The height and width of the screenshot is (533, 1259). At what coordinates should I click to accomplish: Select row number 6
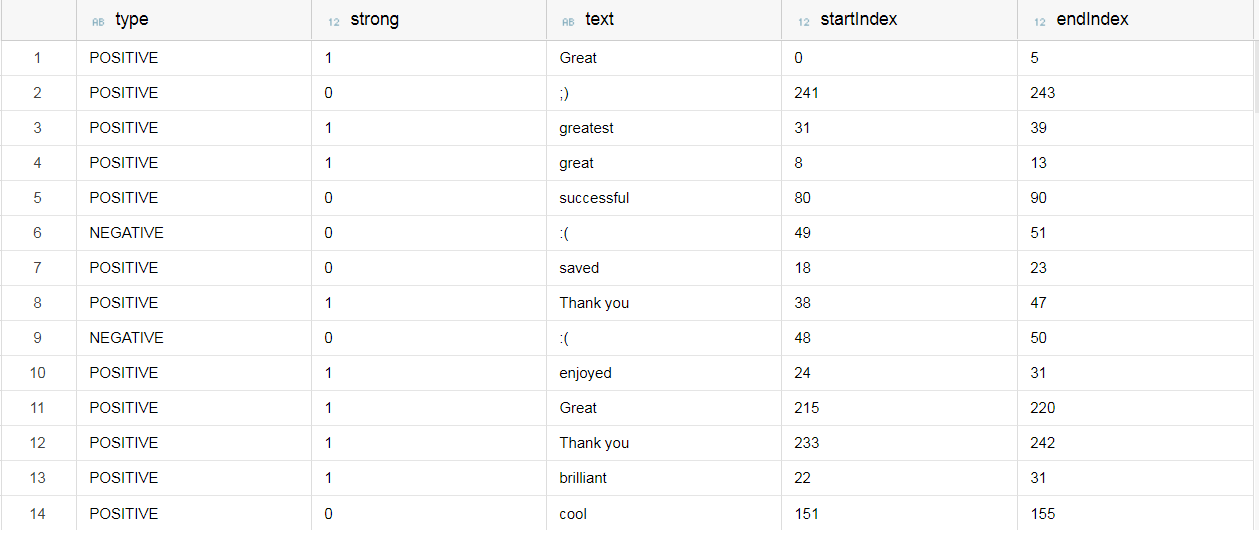pos(38,233)
